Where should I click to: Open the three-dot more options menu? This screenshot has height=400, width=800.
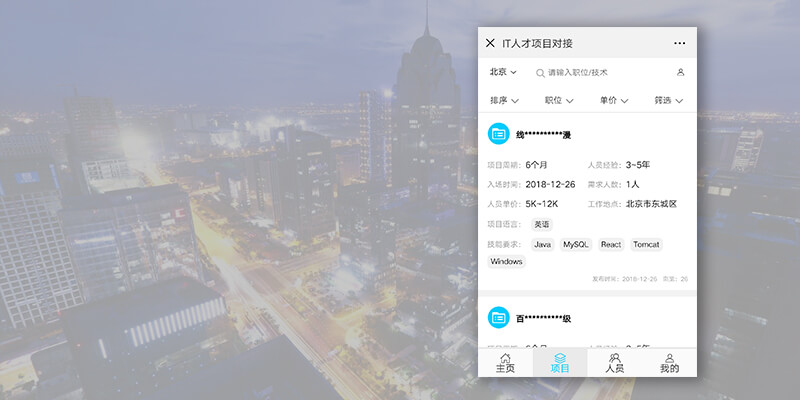click(680, 43)
